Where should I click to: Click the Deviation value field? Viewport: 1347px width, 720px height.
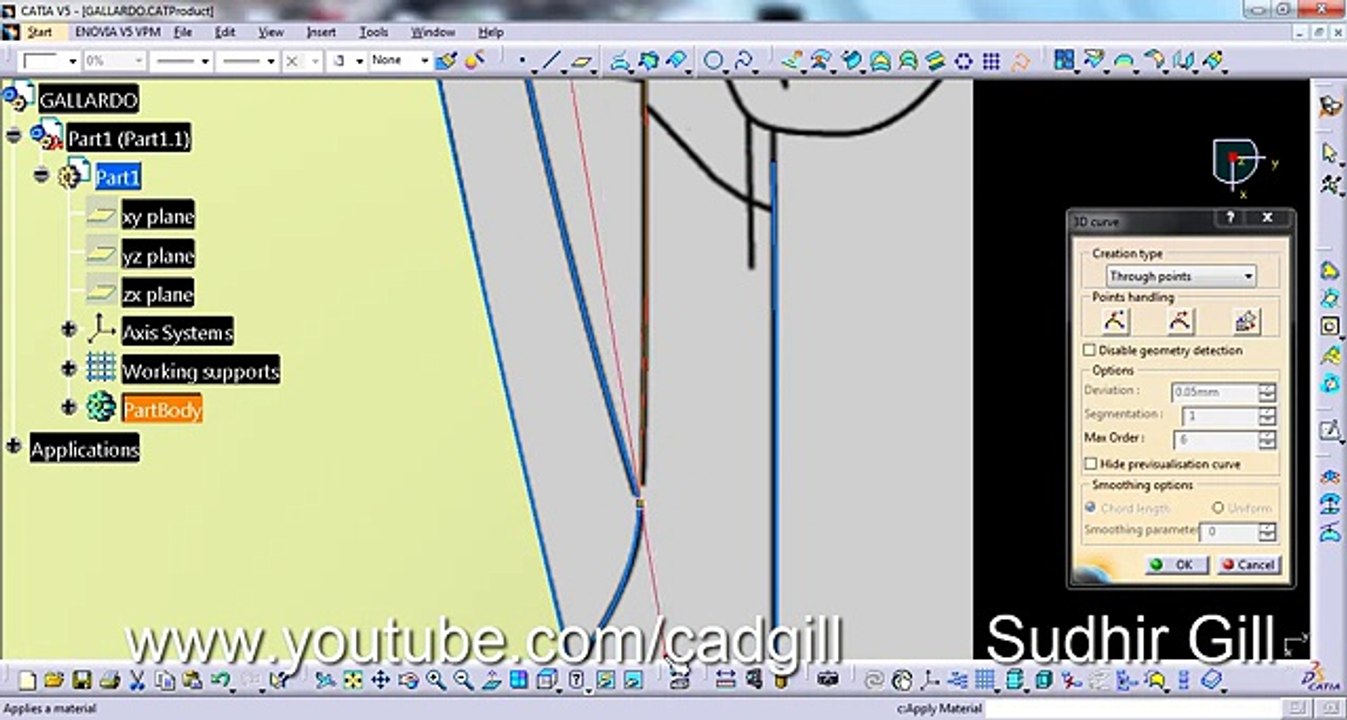pos(1214,392)
